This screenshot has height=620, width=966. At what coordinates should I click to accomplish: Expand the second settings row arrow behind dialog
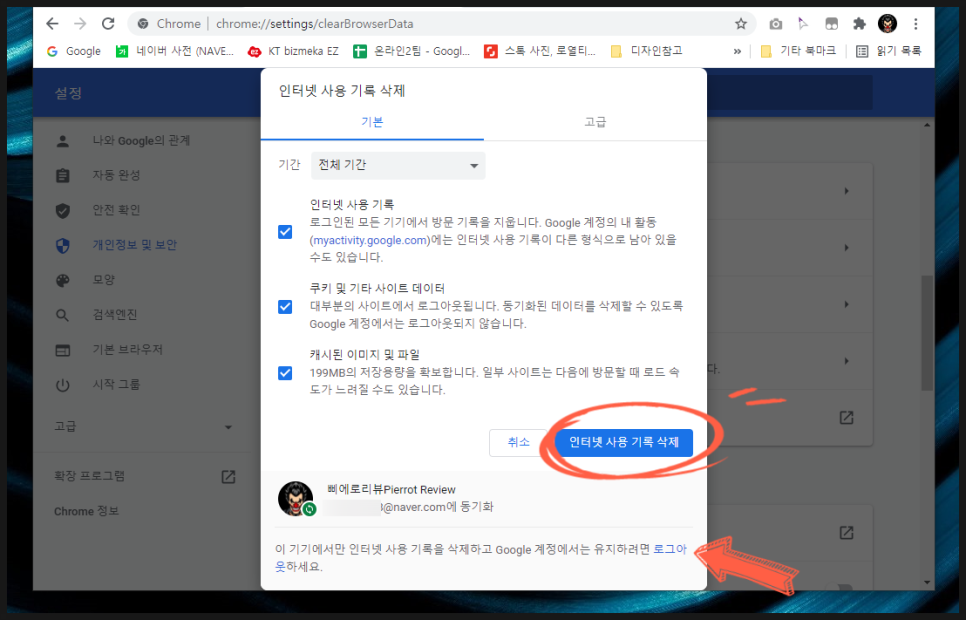[x=846, y=248]
